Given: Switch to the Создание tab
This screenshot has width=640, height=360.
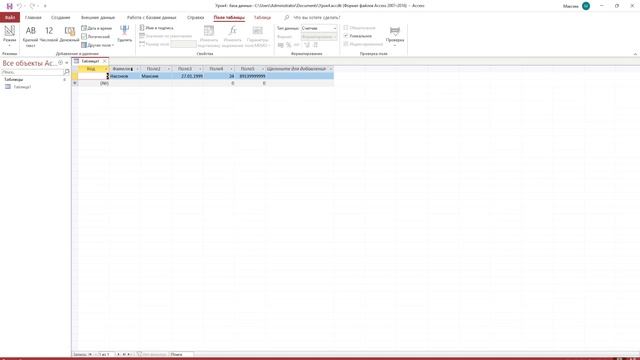Looking at the screenshot, I should coord(60,18).
